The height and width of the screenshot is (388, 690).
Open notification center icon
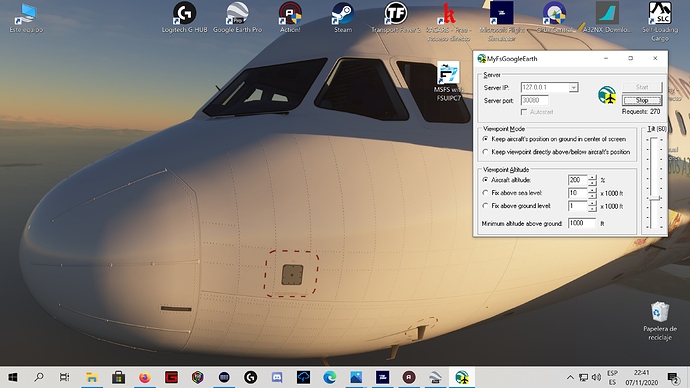pyautogui.click(x=673, y=377)
